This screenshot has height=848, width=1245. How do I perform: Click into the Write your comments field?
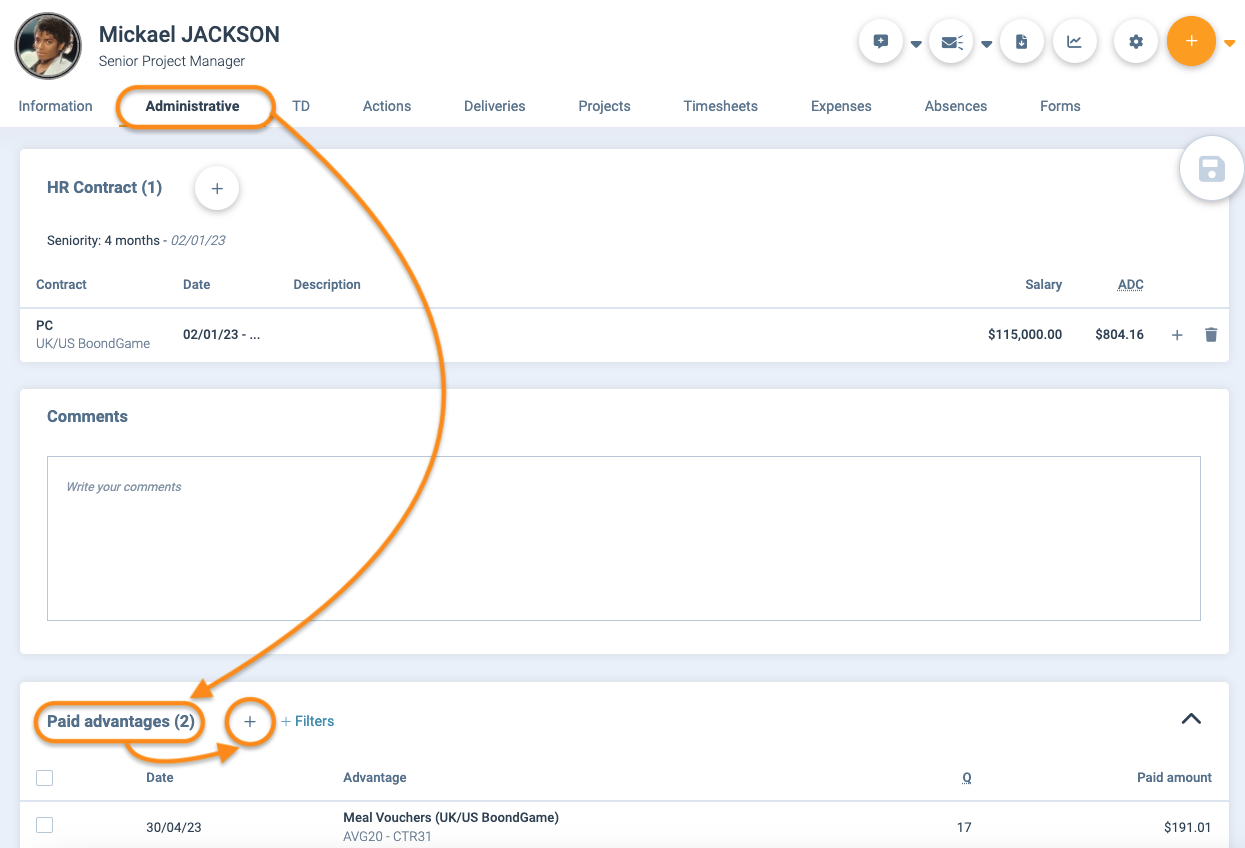coord(623,538)
